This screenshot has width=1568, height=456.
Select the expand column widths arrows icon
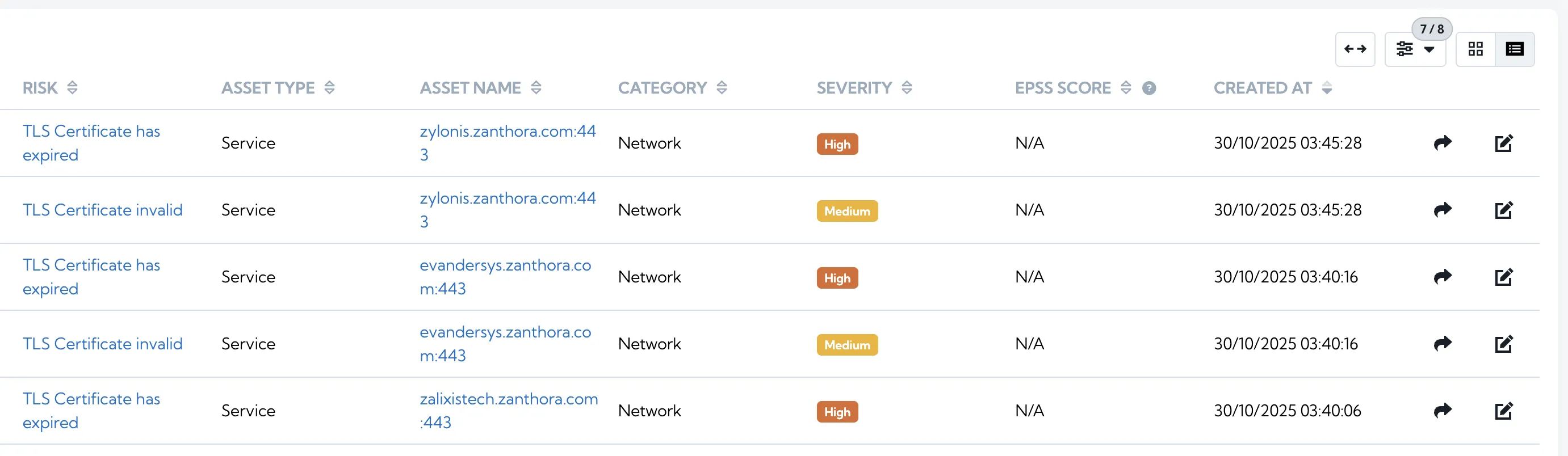click(x=1356, y=49)
